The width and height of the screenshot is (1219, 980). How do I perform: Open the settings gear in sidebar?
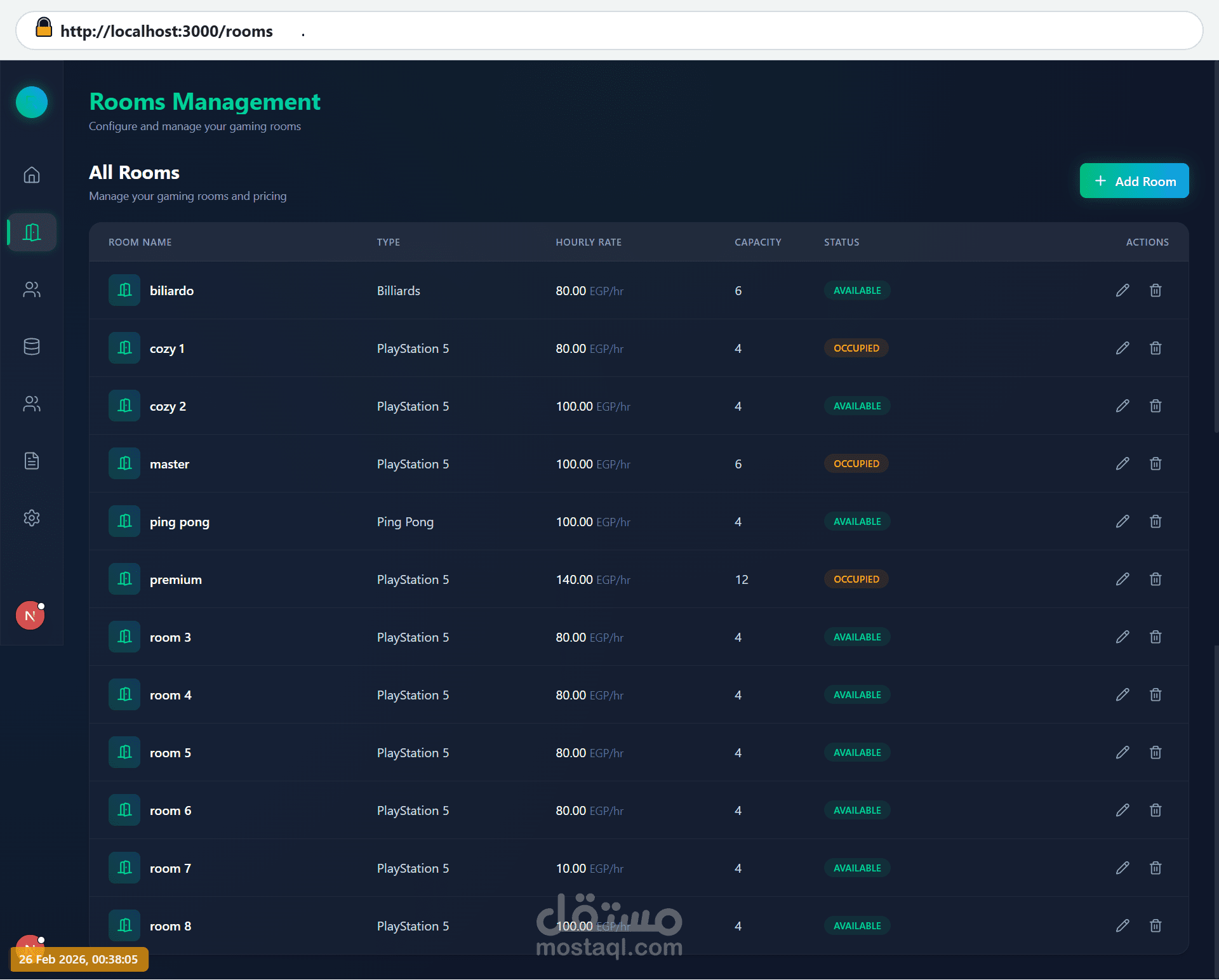click(x=32, y=518)
